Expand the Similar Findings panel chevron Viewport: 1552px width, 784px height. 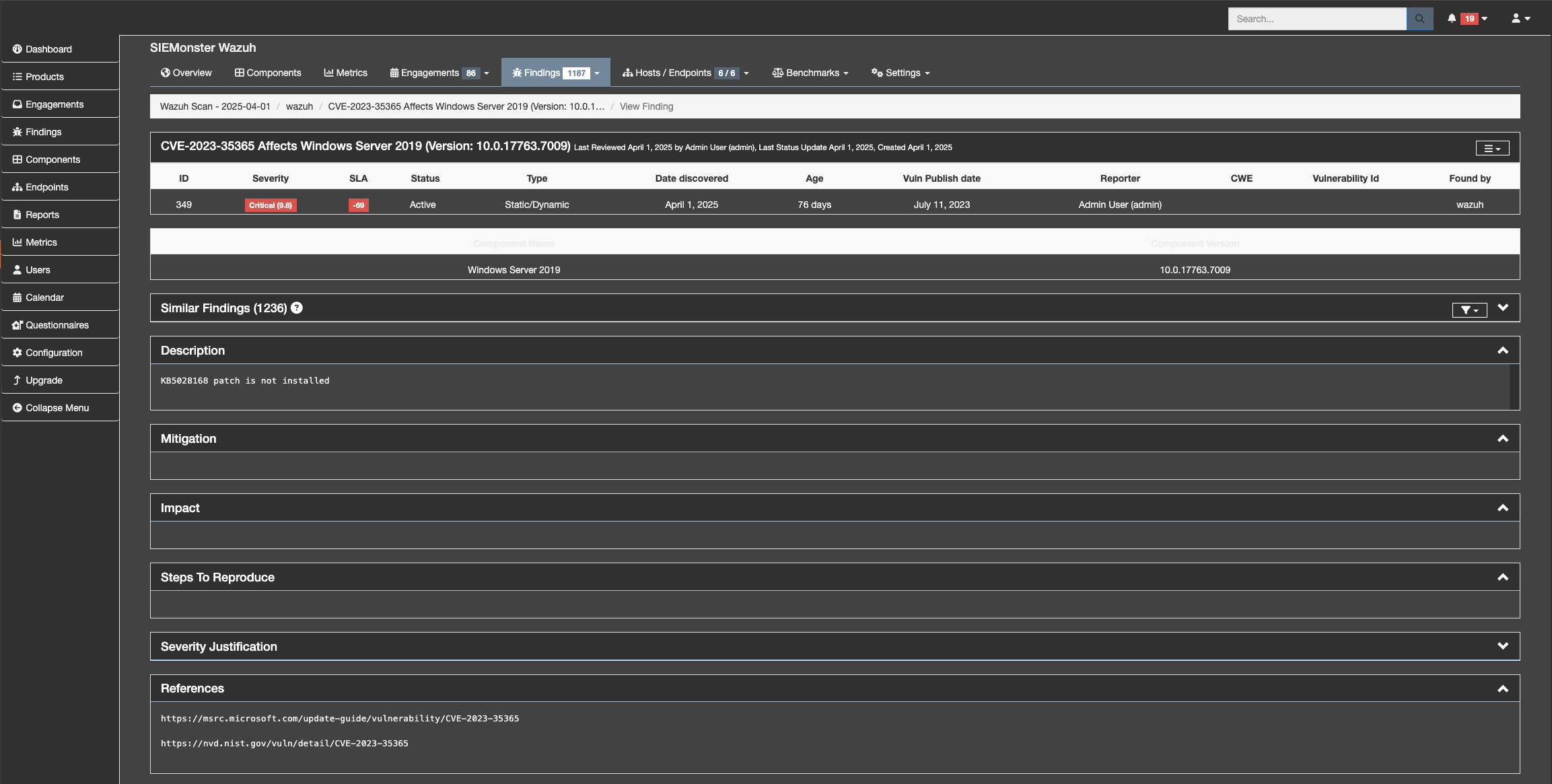1502,308
